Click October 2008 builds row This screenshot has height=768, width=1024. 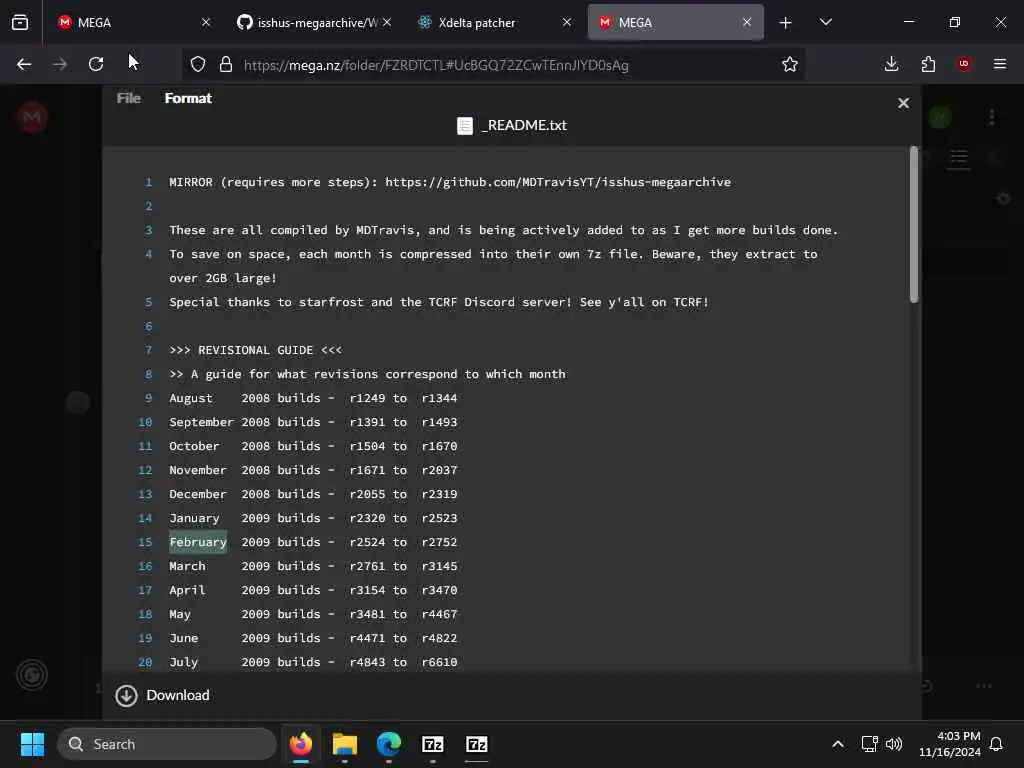313,446
